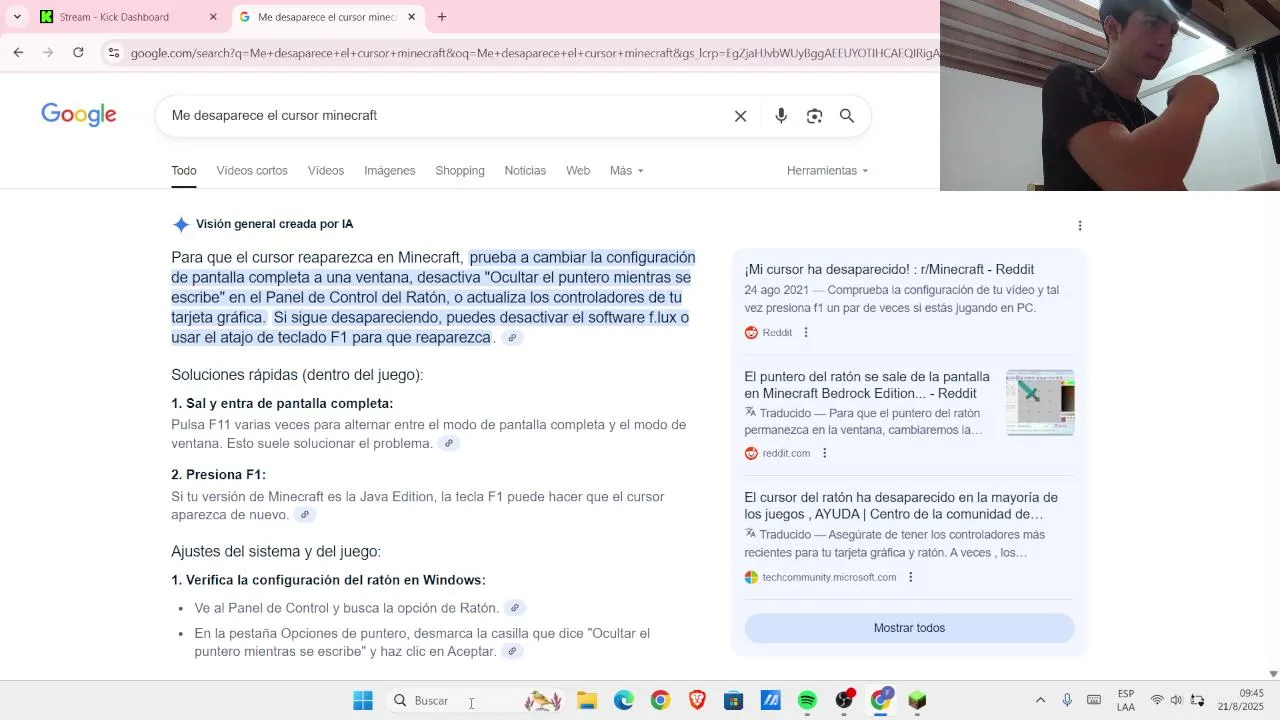This screenshot has height=720, width=1280.
Task: Switch to the 'Shopping' results tab
Action: 460,171
